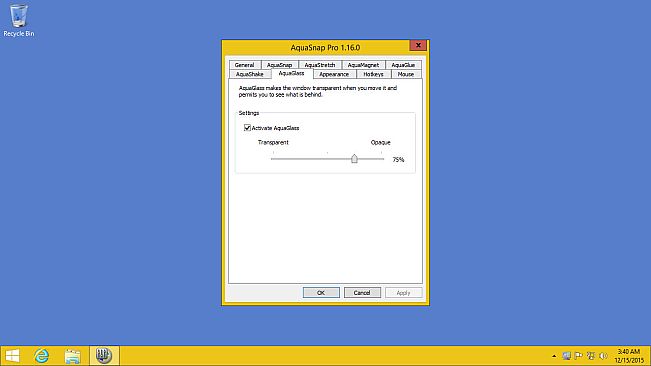The height and width of the screenshot is (366, 651).
Task: Open the Windows Start button
Action: coord(12,356)
